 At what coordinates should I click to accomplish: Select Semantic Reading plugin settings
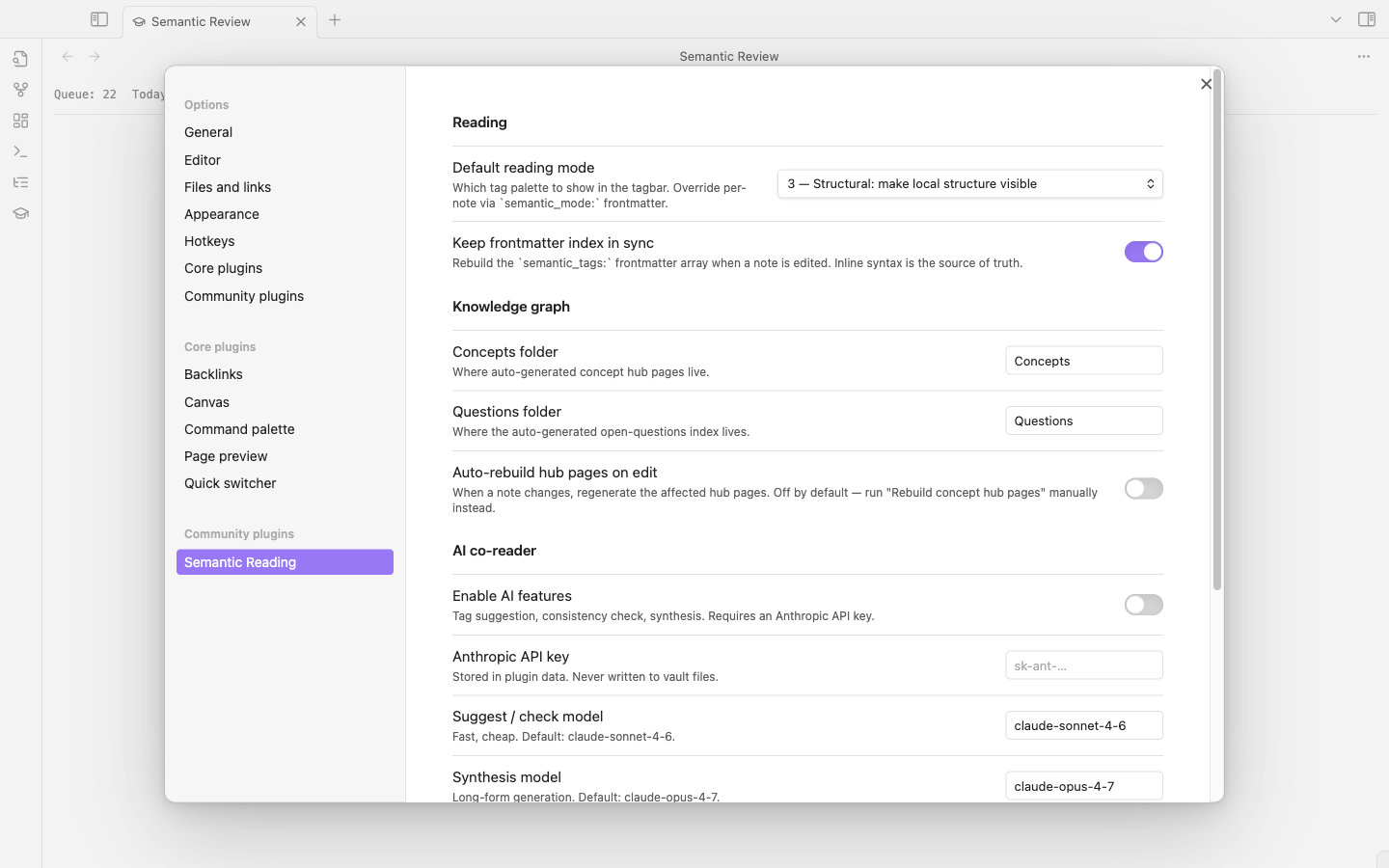click(x=285, y=562)
